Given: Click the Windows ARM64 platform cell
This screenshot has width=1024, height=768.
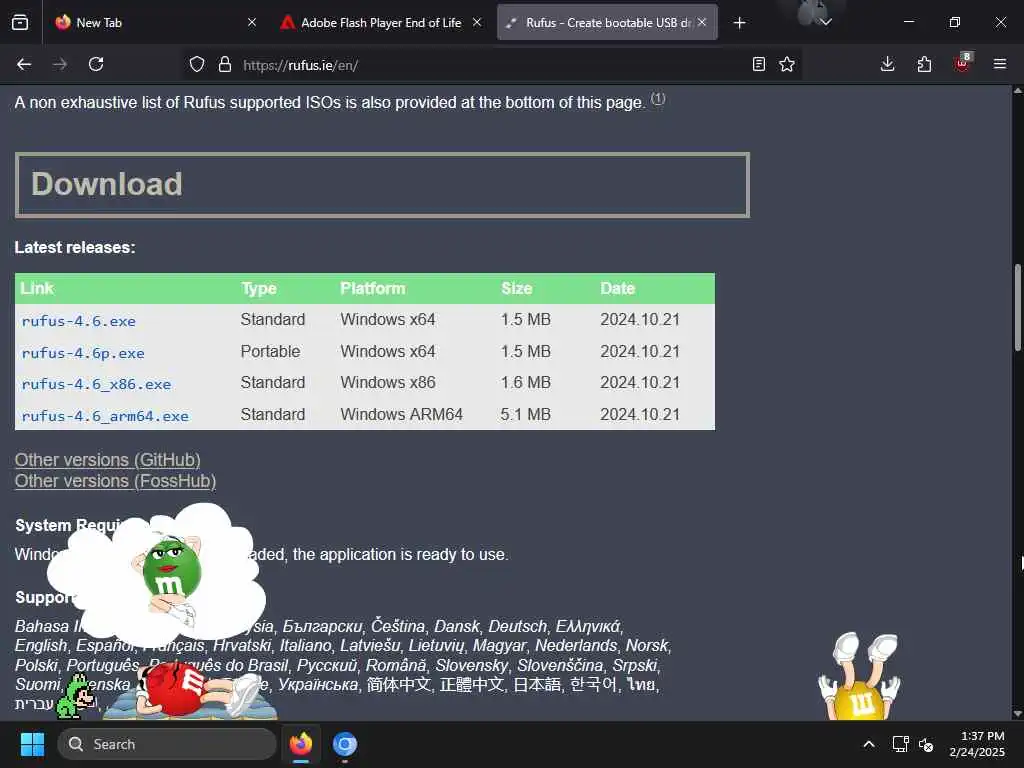Looking at the screenshot, I should 401,415.
